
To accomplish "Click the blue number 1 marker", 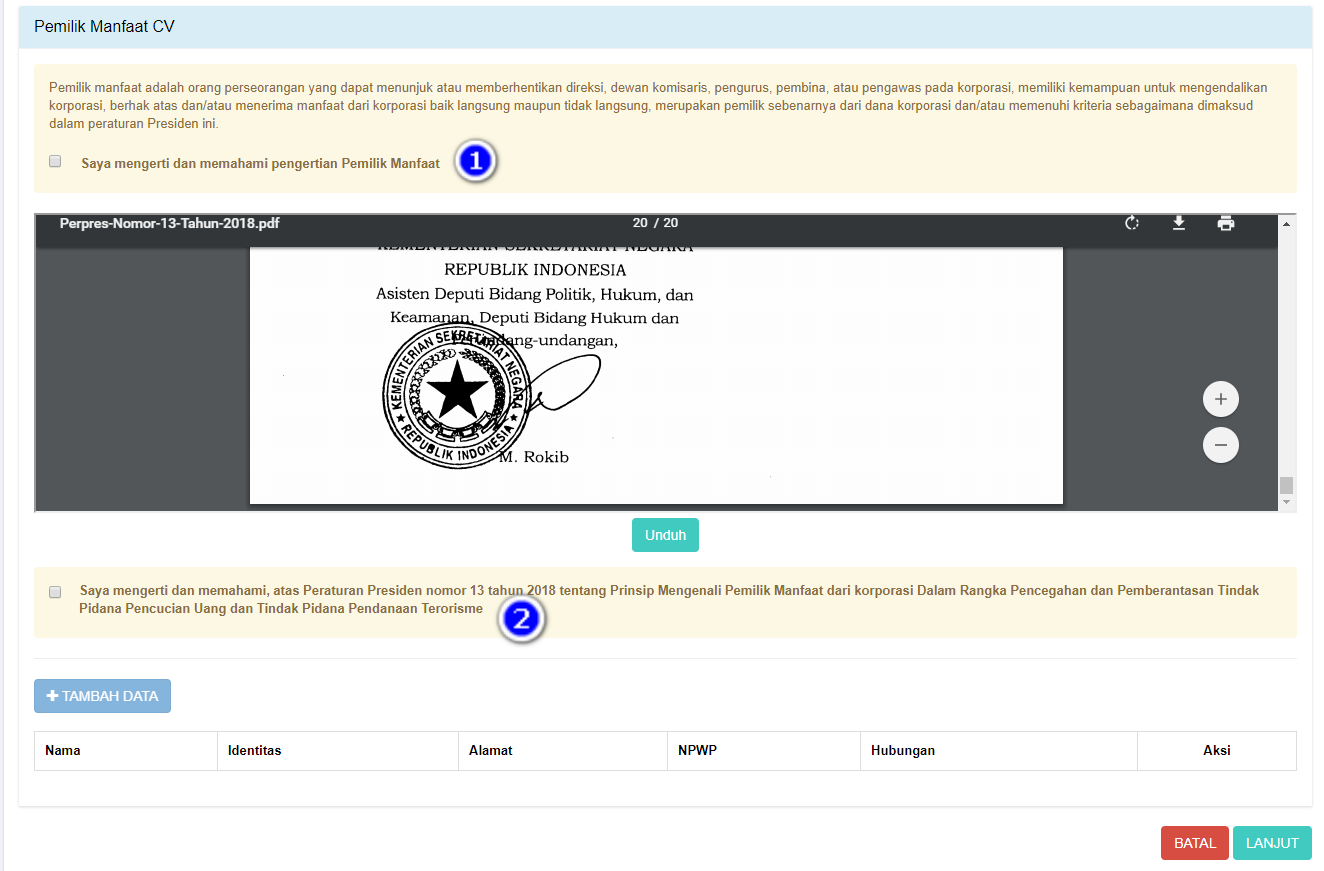I will point(475,162).
